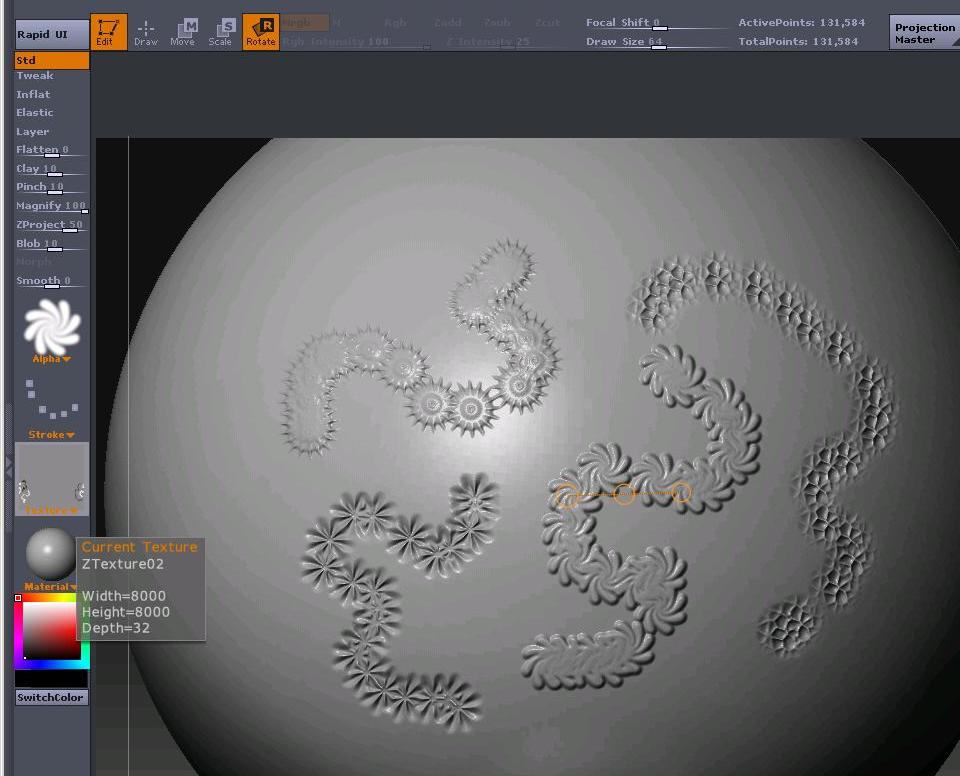Toggle the Zadd mode button
Viewport: 960px width, 776px height.
click(448, 23)
